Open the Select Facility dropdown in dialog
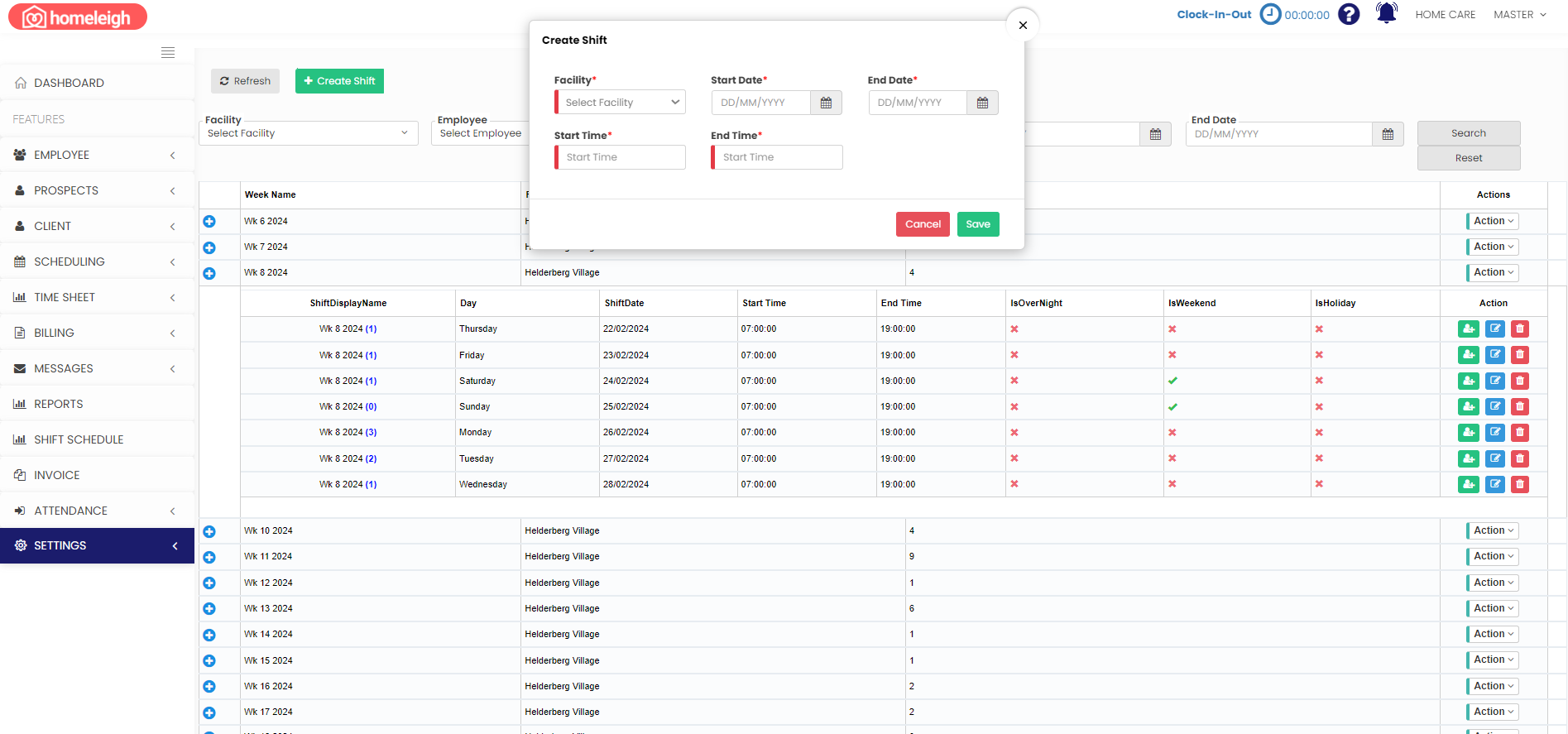1568x734 pixels. coord(620,103)
